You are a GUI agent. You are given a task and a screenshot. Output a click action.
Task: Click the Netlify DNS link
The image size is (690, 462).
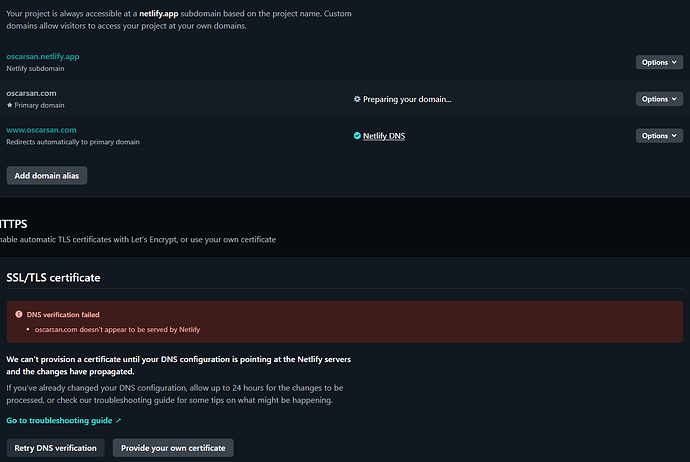pos(384,136)
